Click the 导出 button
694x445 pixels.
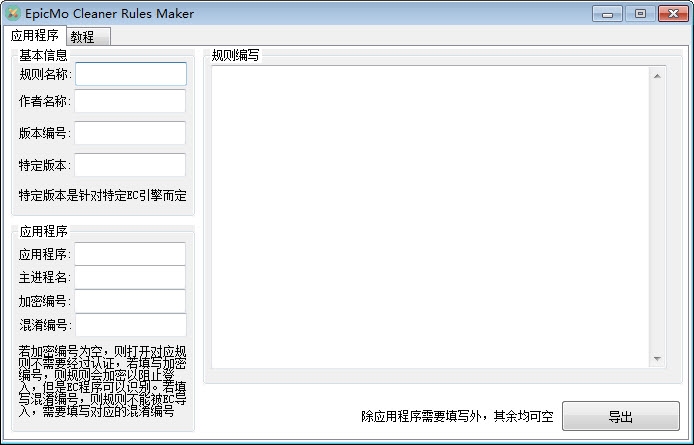(621, 416)
